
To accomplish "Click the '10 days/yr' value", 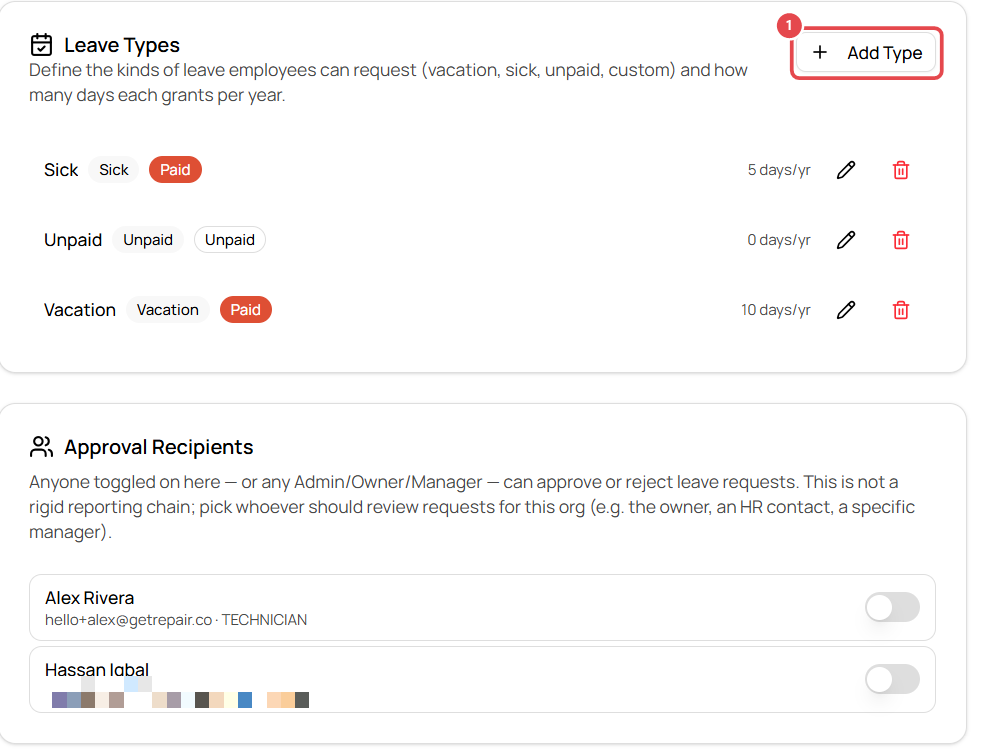I will [776, 310].
